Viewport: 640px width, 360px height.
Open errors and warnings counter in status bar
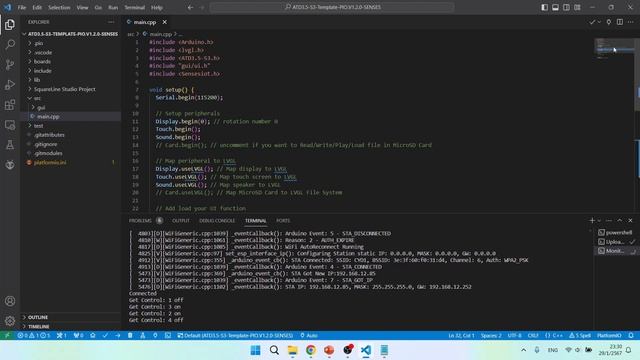point(33,336)
